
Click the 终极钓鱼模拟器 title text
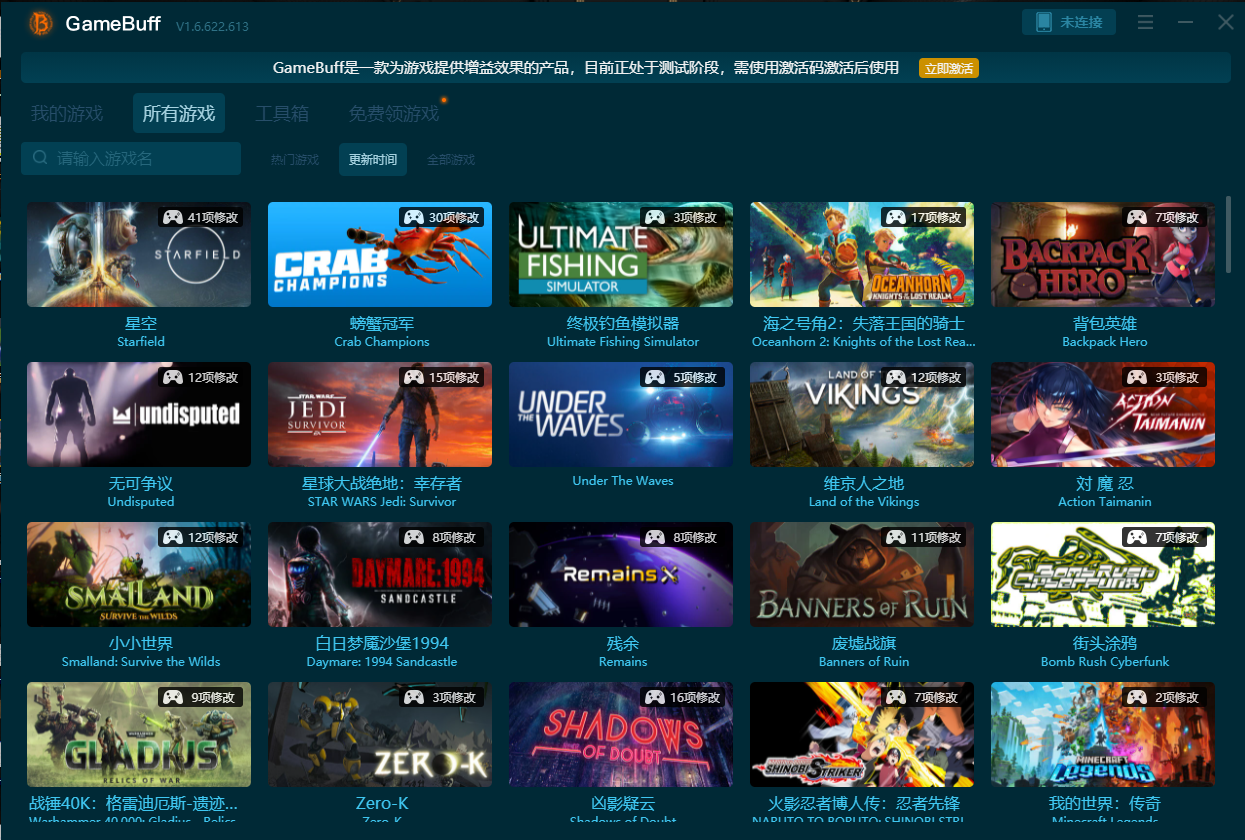point(622,324)
